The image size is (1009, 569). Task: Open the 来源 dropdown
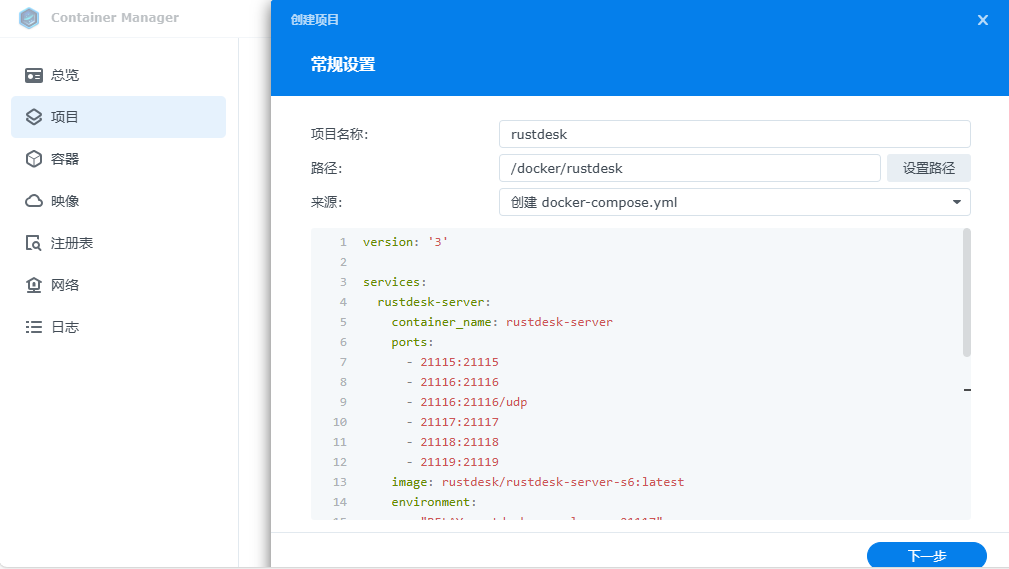point(734,202)
